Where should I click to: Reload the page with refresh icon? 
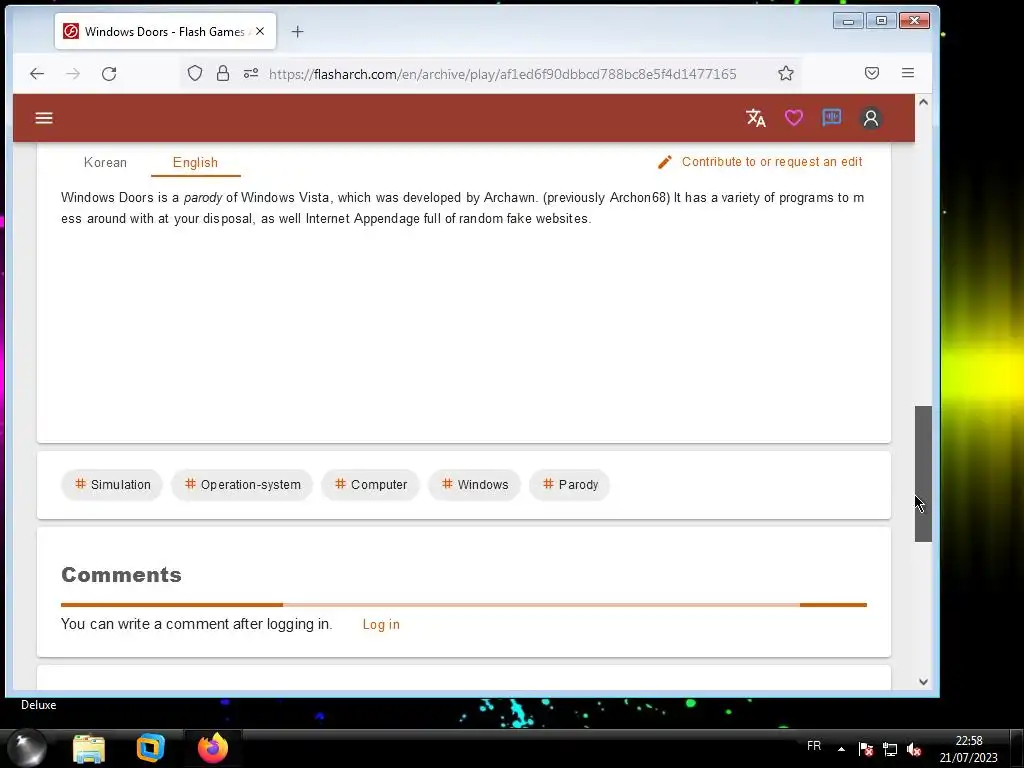click(109, 73)
